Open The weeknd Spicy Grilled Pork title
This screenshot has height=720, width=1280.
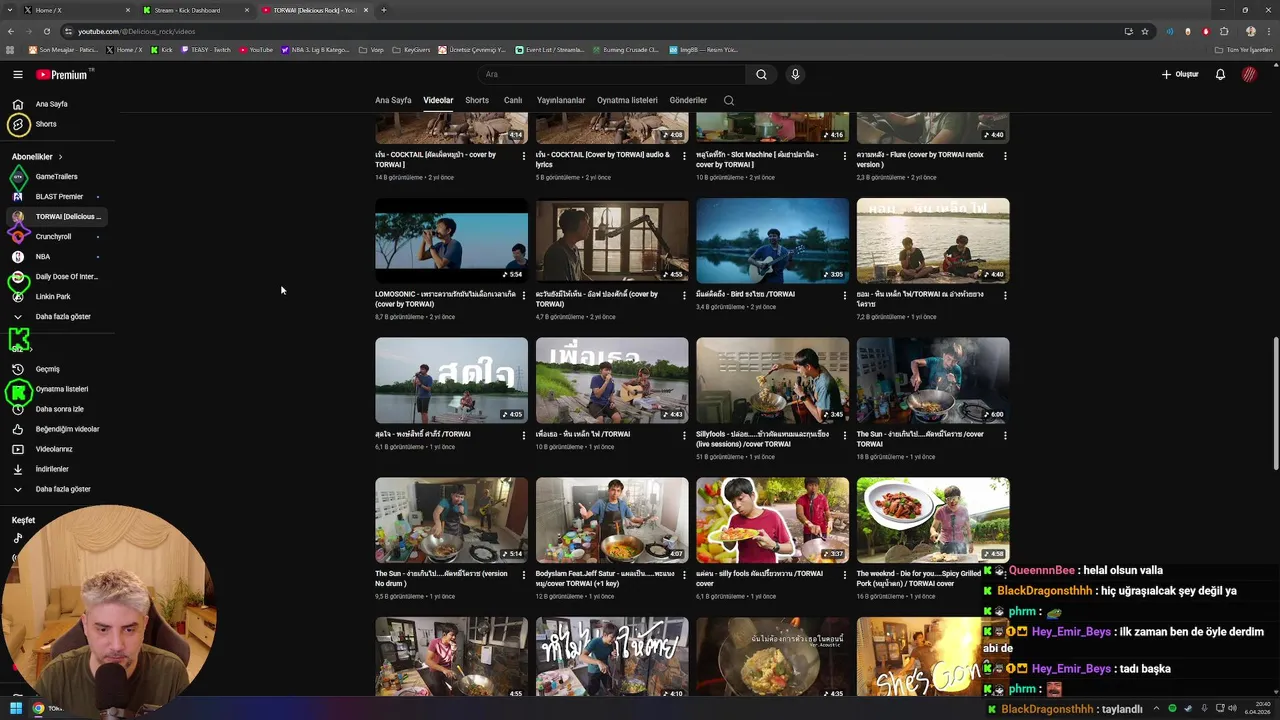[919, 578]
